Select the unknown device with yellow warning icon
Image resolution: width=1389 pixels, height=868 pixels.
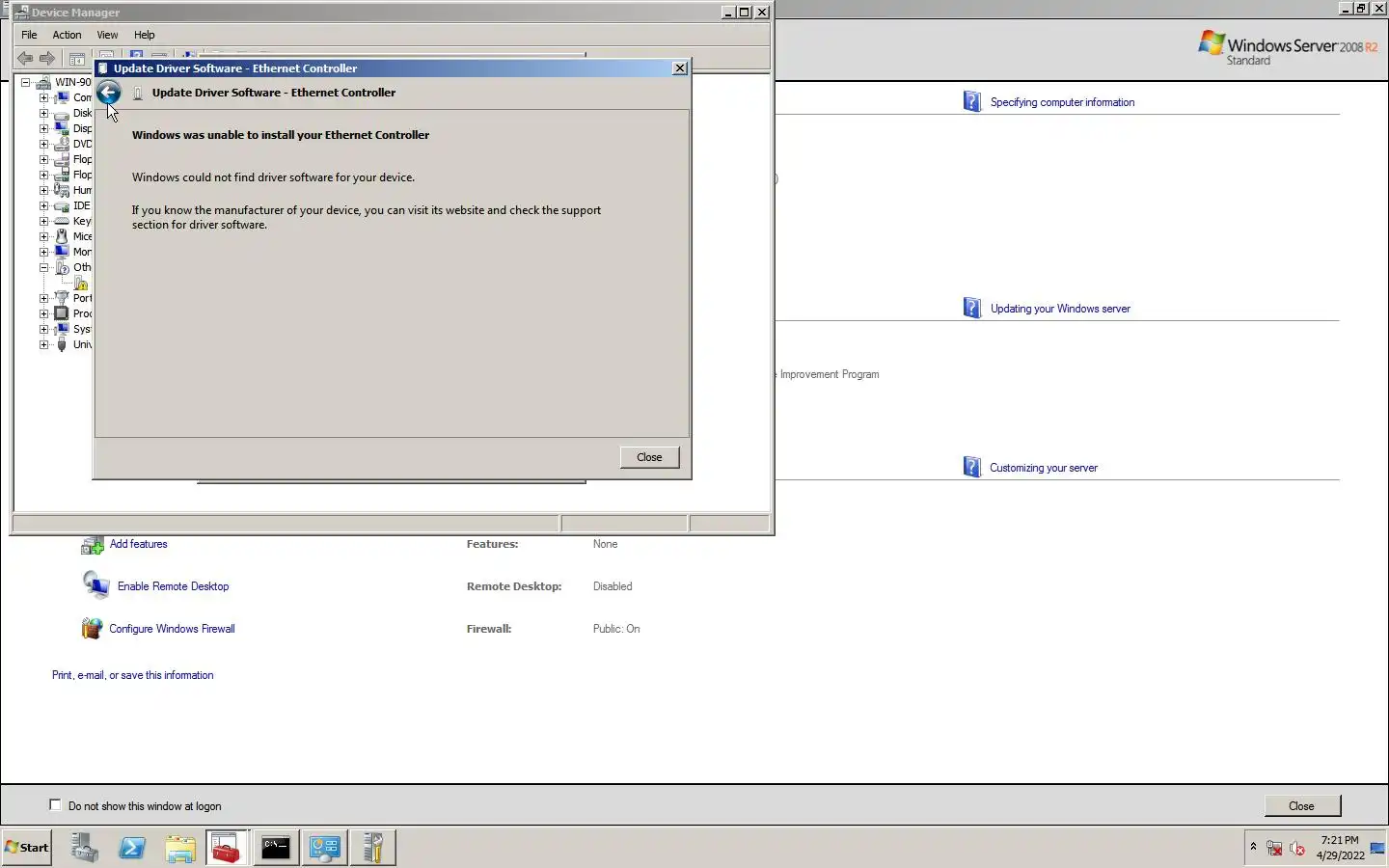tap(81, 284)
